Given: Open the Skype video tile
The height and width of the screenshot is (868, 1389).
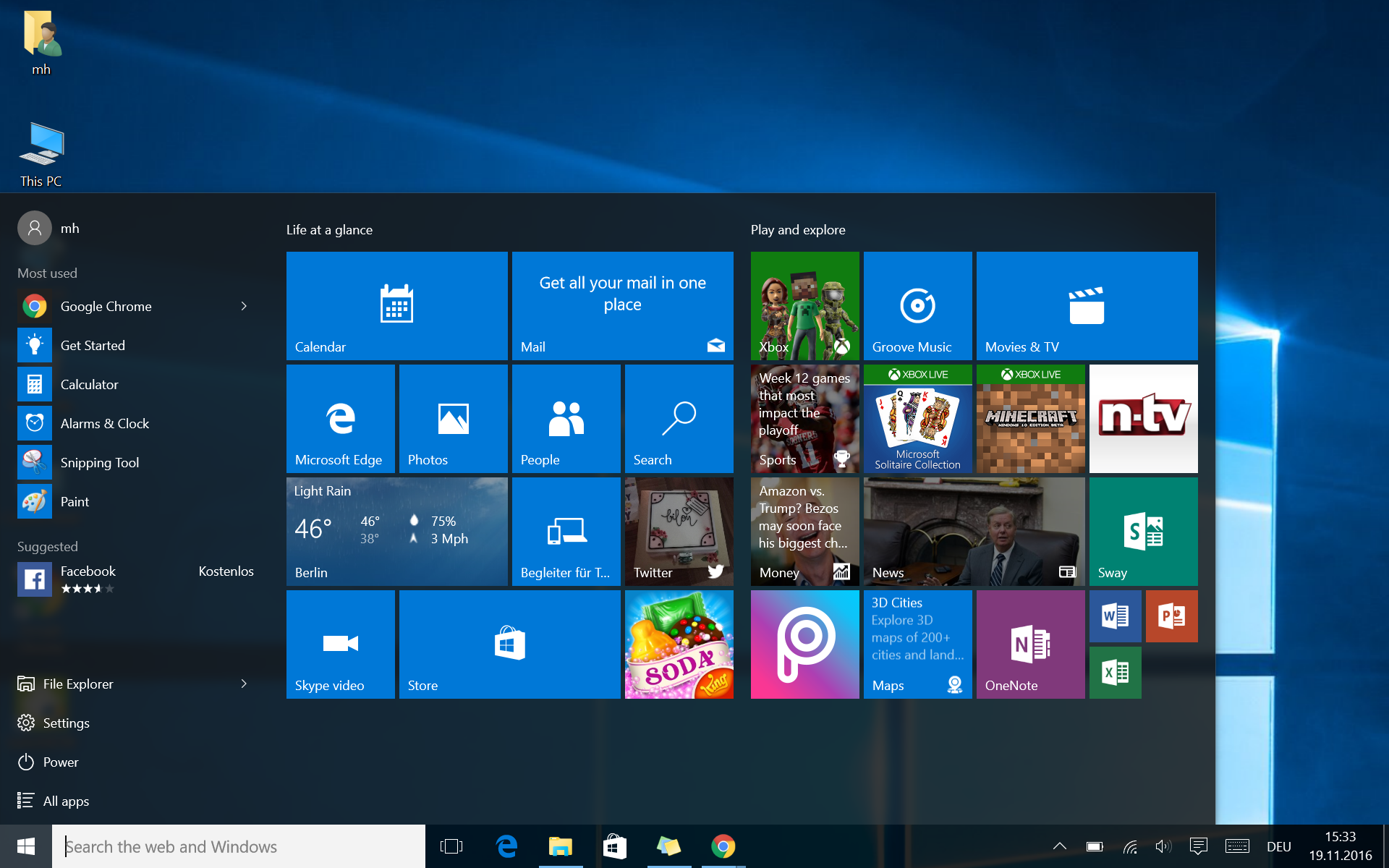Looking at the screenshot, I should [340, 644].
